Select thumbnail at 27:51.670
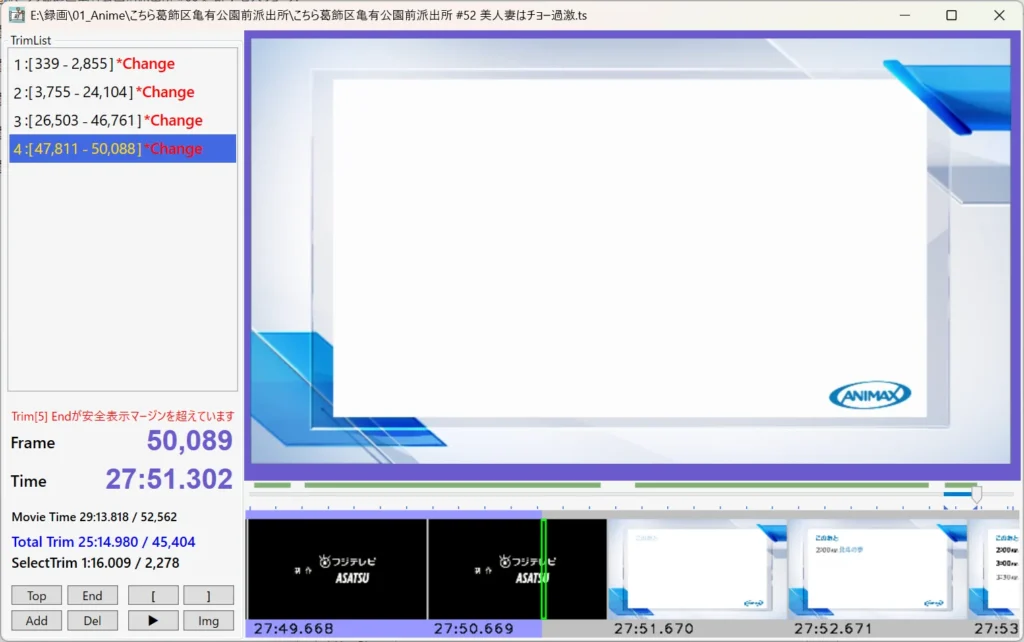Viewport: 1024px width, 642px height. 697,568
